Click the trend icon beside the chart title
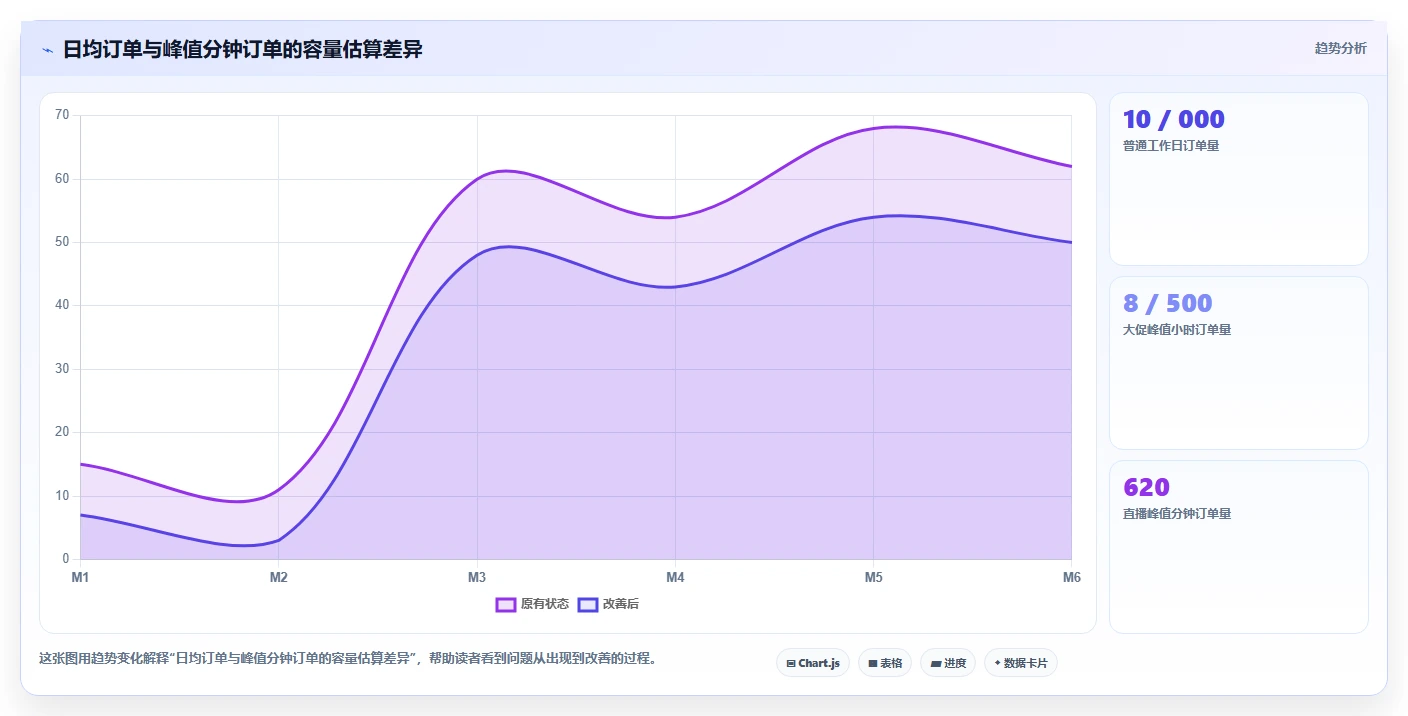Image resolution: width=1408 pixels, height=716 pixels. point(47,50)
